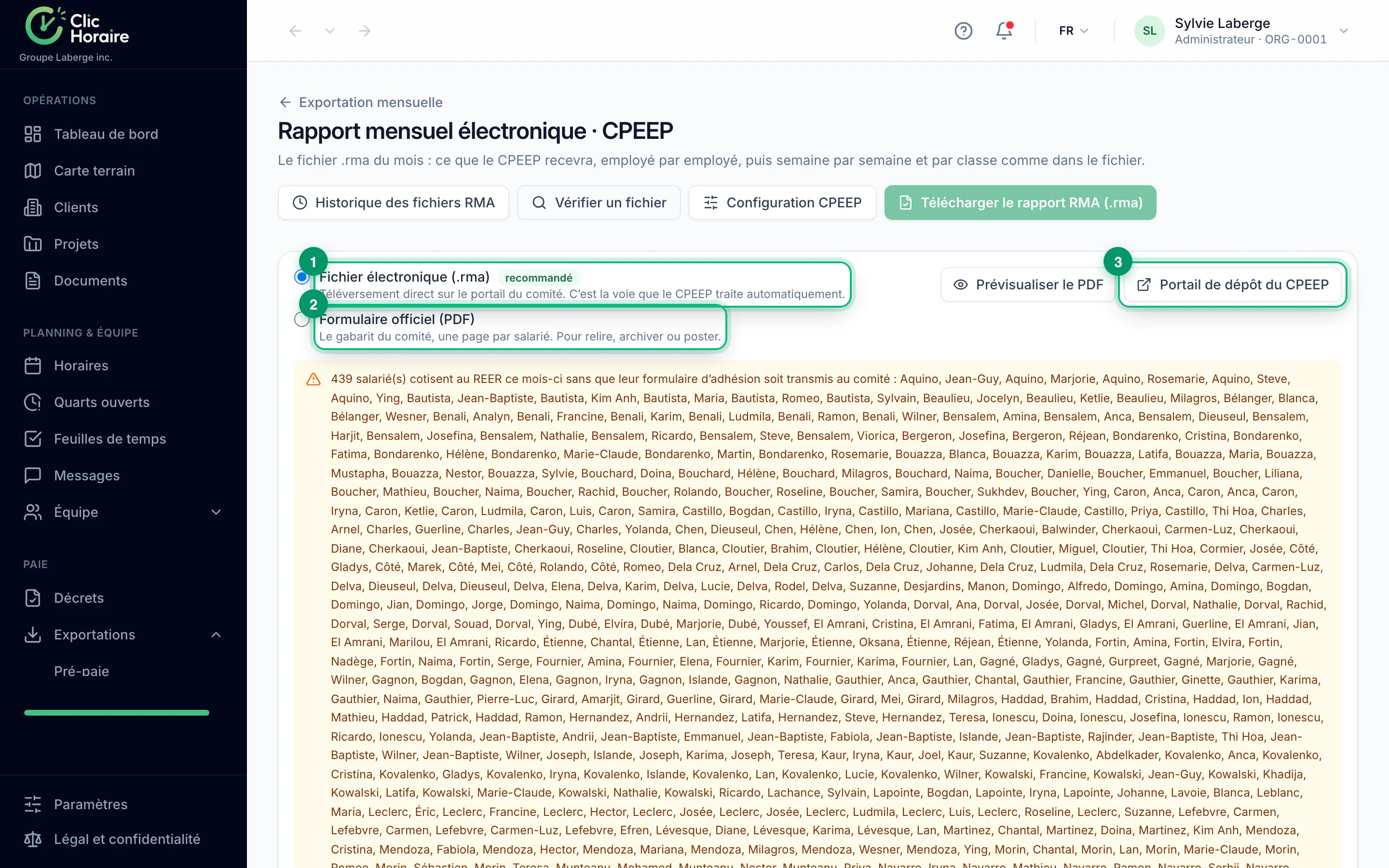Image resolution: width=1389 pixels, height=868 pixels.
Task: Open Configuration CPEEP button
Action: click(782, 203)
